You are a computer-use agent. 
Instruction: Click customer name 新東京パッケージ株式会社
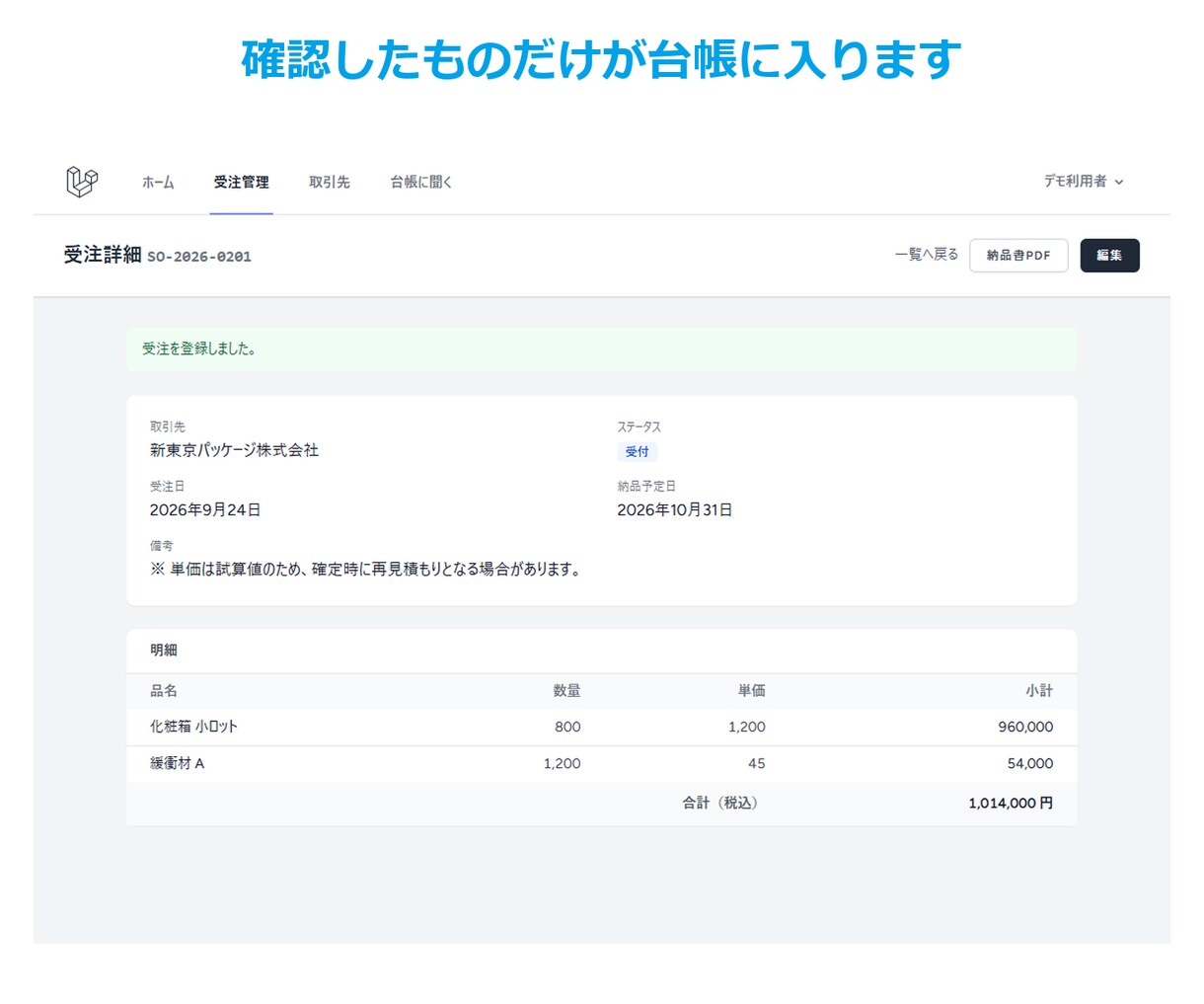pos(234,450)
